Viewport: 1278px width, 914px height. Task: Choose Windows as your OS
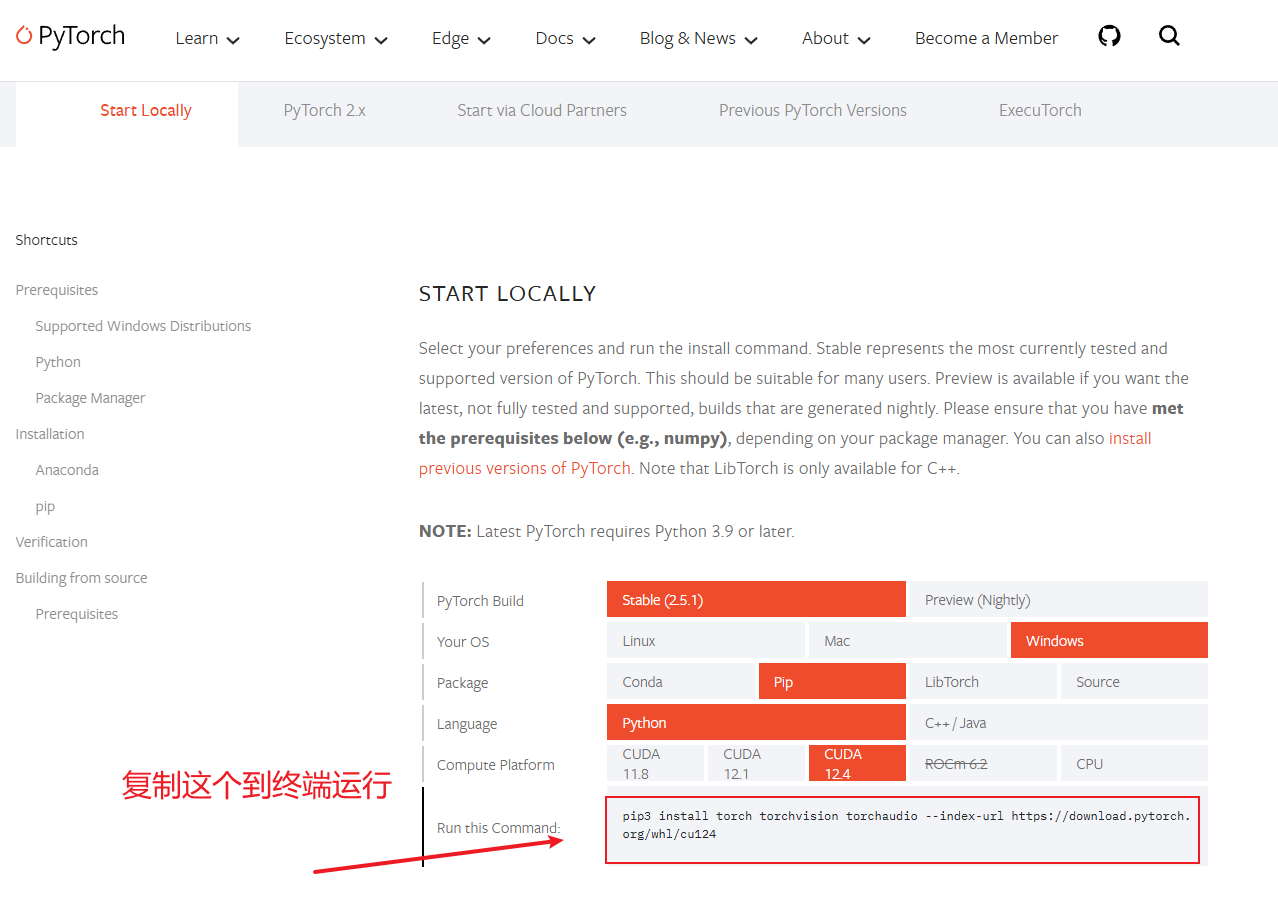[1109, 641]
